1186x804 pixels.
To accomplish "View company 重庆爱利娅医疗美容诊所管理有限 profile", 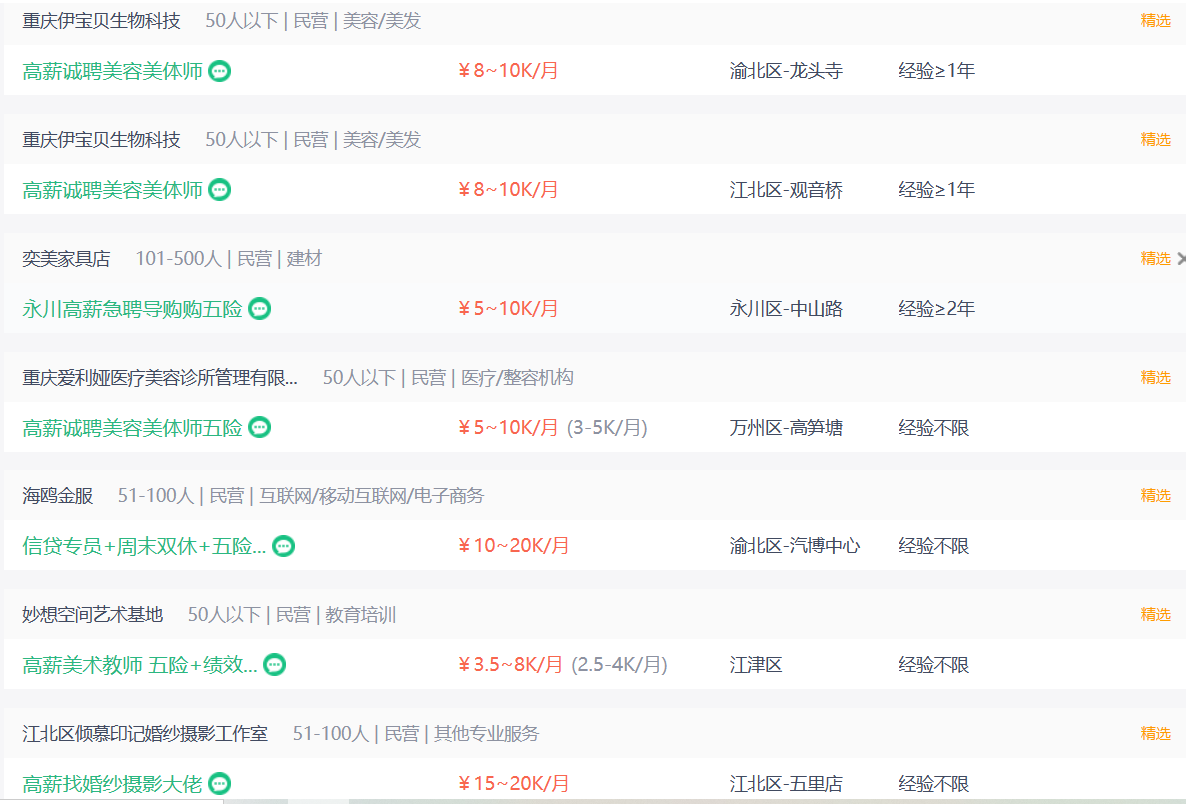I will click(160, 377).
